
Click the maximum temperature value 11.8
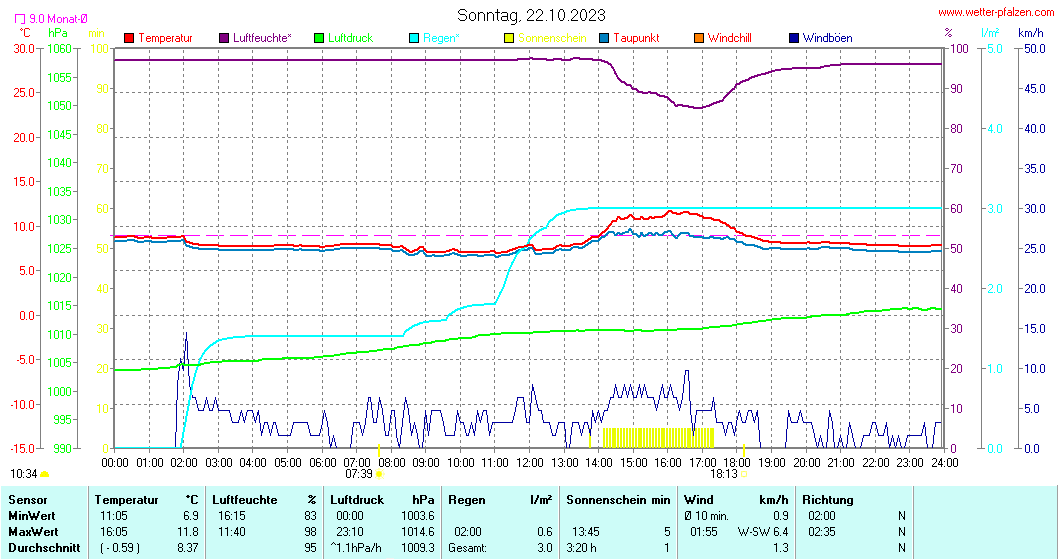(188, 532)
